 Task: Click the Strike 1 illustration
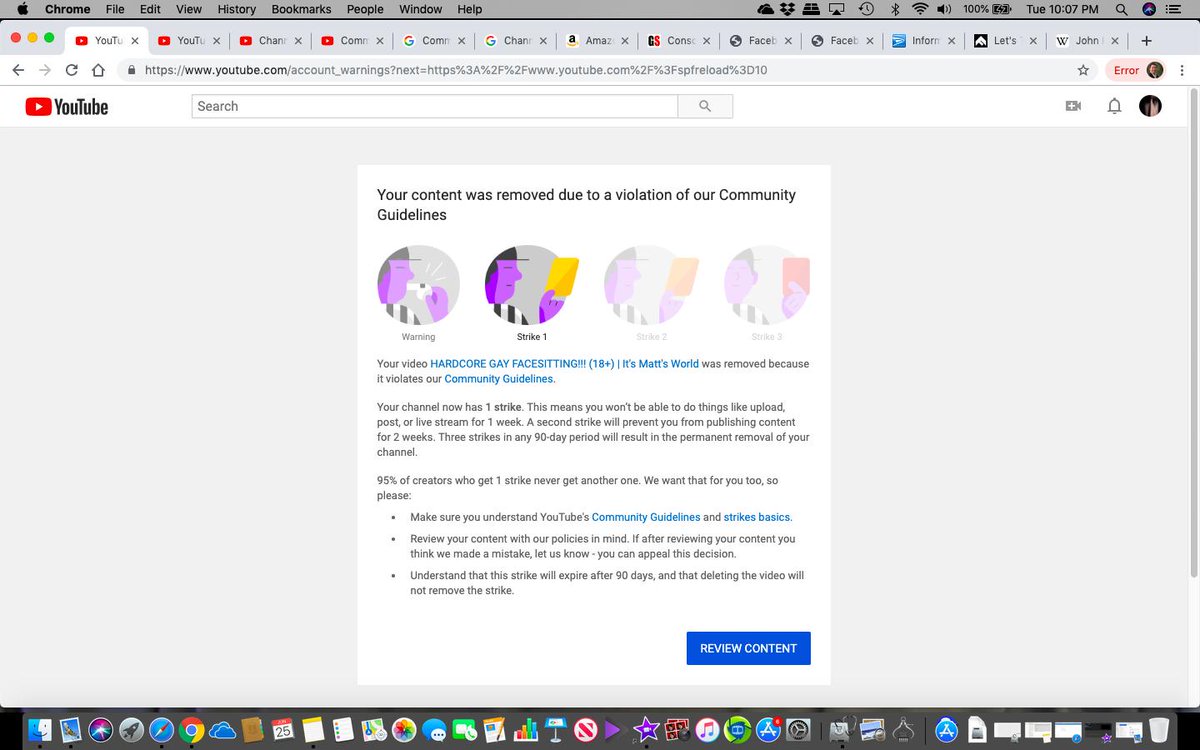click(532, 286)
